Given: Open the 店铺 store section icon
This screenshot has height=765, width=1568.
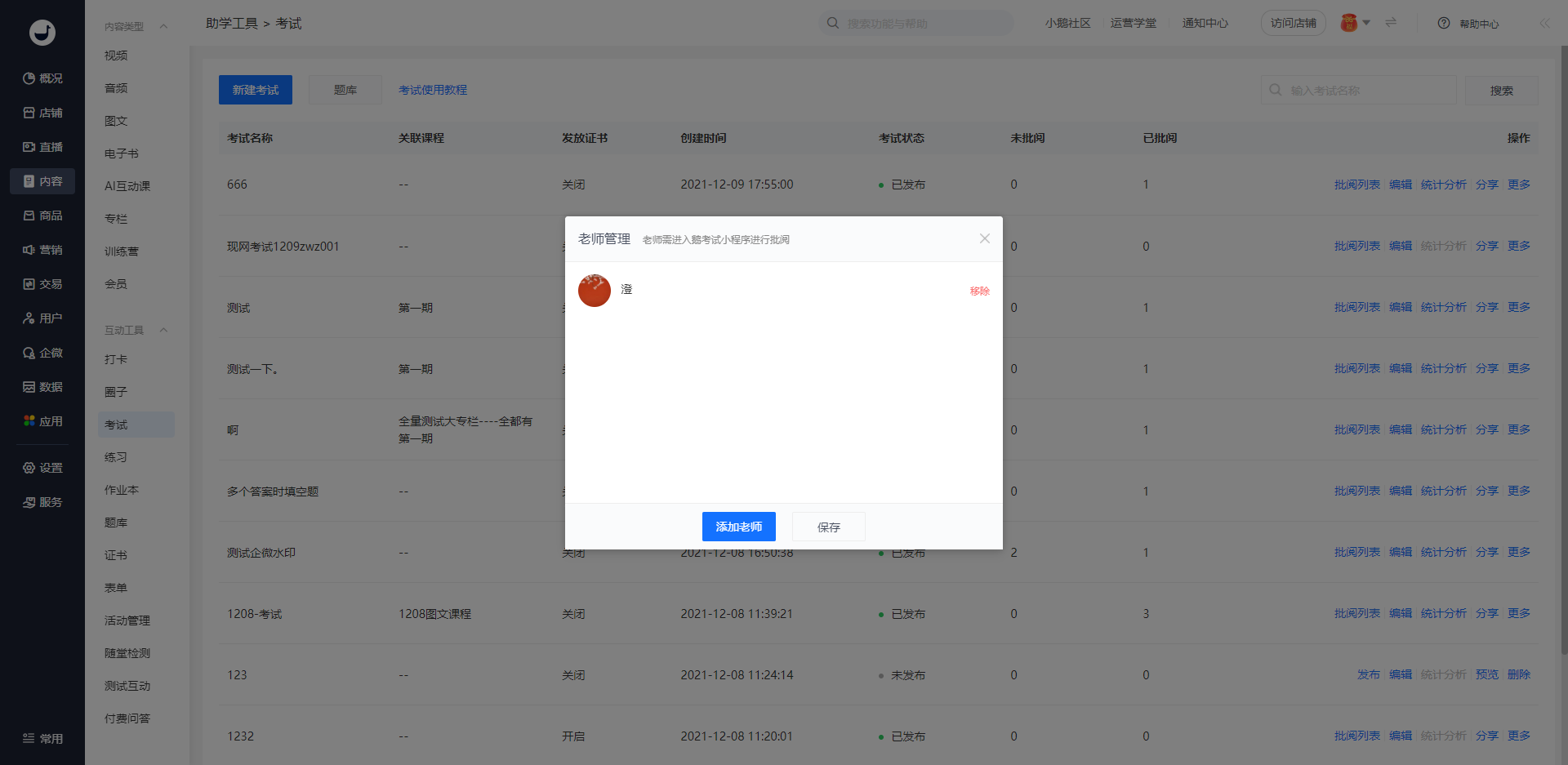Looking at the screenshot, I should pos(29,113).
